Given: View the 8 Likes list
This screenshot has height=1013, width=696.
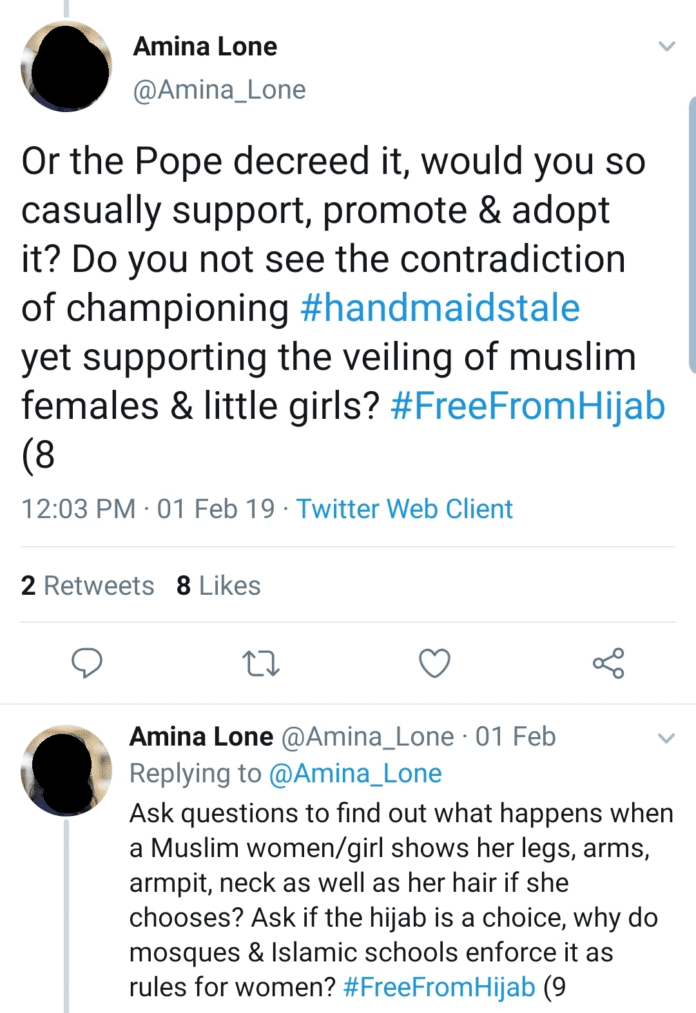Looking at the screenshot, I should [218, 585].
